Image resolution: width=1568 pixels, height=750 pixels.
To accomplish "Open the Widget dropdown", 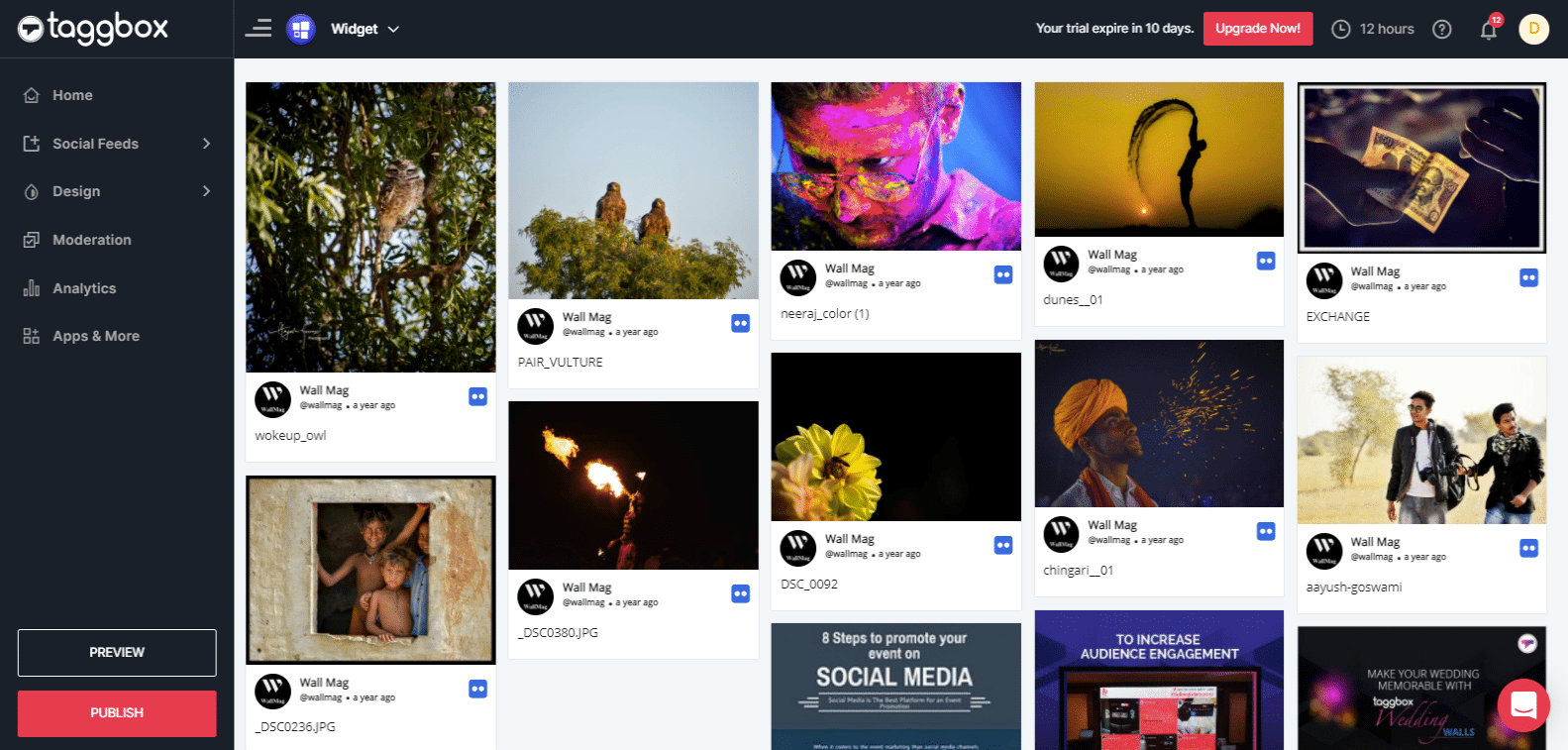I will [364, 29].
